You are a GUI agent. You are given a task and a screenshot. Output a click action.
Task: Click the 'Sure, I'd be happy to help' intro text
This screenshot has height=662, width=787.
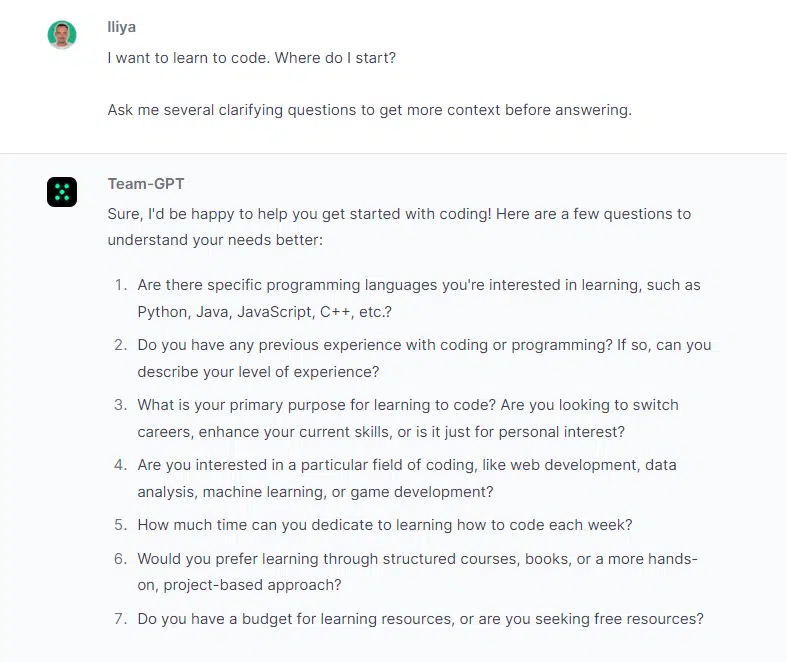click(399, 227)
